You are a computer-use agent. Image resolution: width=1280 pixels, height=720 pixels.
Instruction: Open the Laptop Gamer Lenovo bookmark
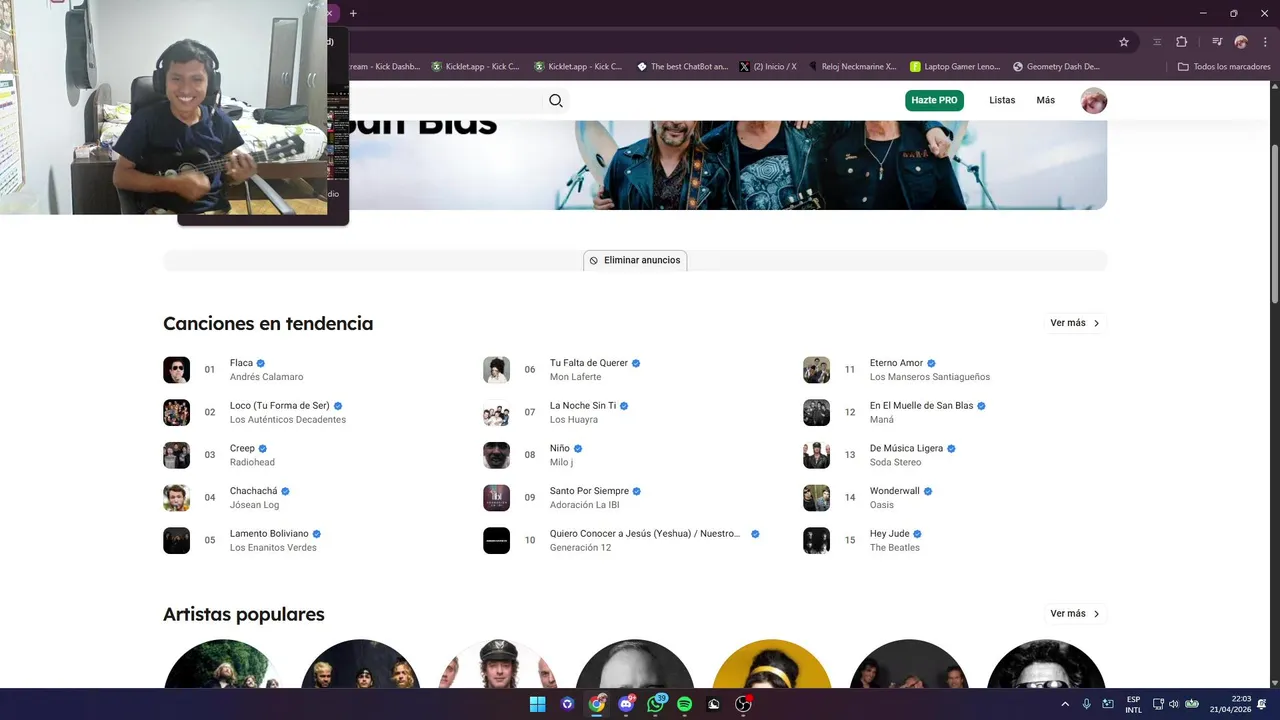[955, 66]
